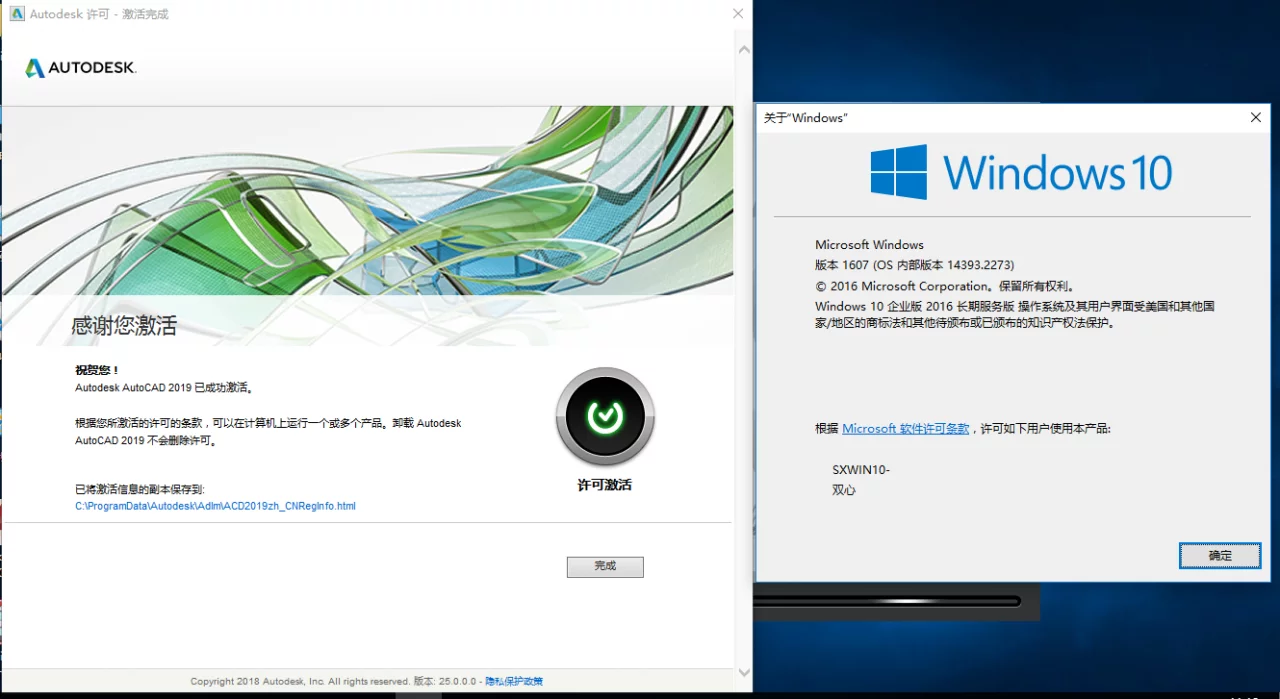Close the 关于Windows dialog
The height and width of the screenshot is (699, 1280).
[x=1255, y=117]
